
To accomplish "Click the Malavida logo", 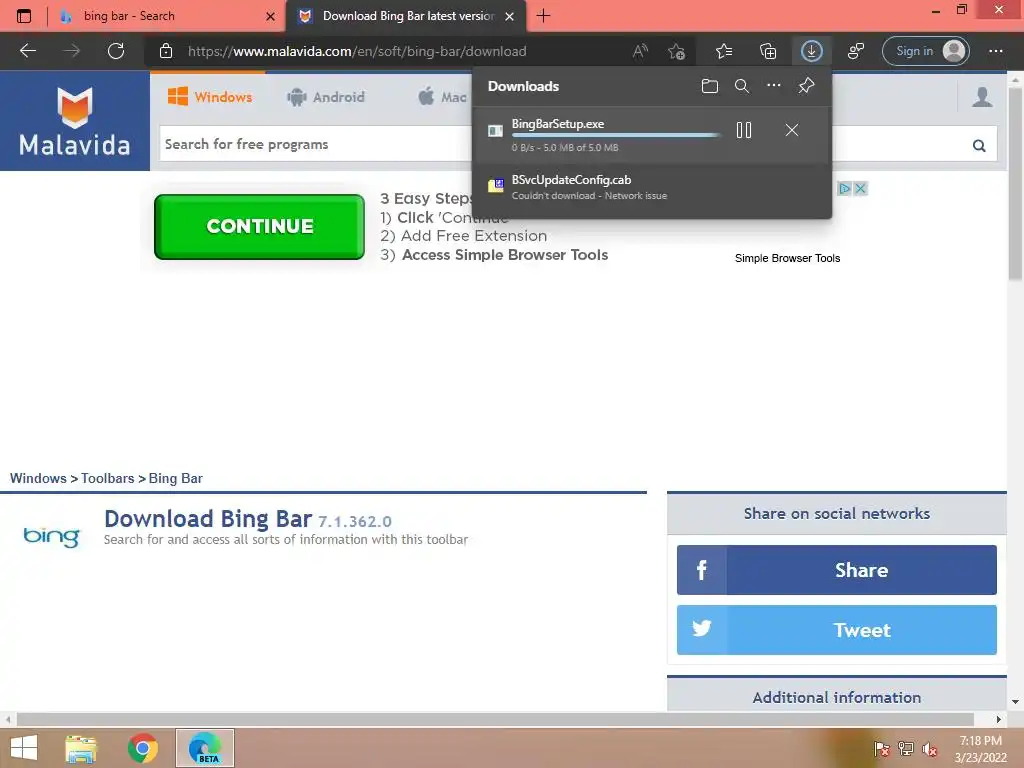I will (x=74, y=121).
